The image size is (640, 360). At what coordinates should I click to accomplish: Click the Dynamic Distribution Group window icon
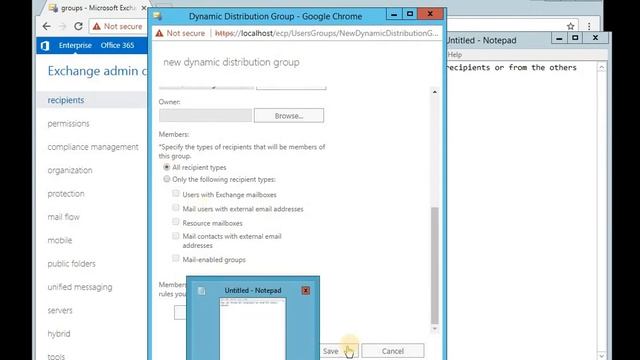(158, 16)
